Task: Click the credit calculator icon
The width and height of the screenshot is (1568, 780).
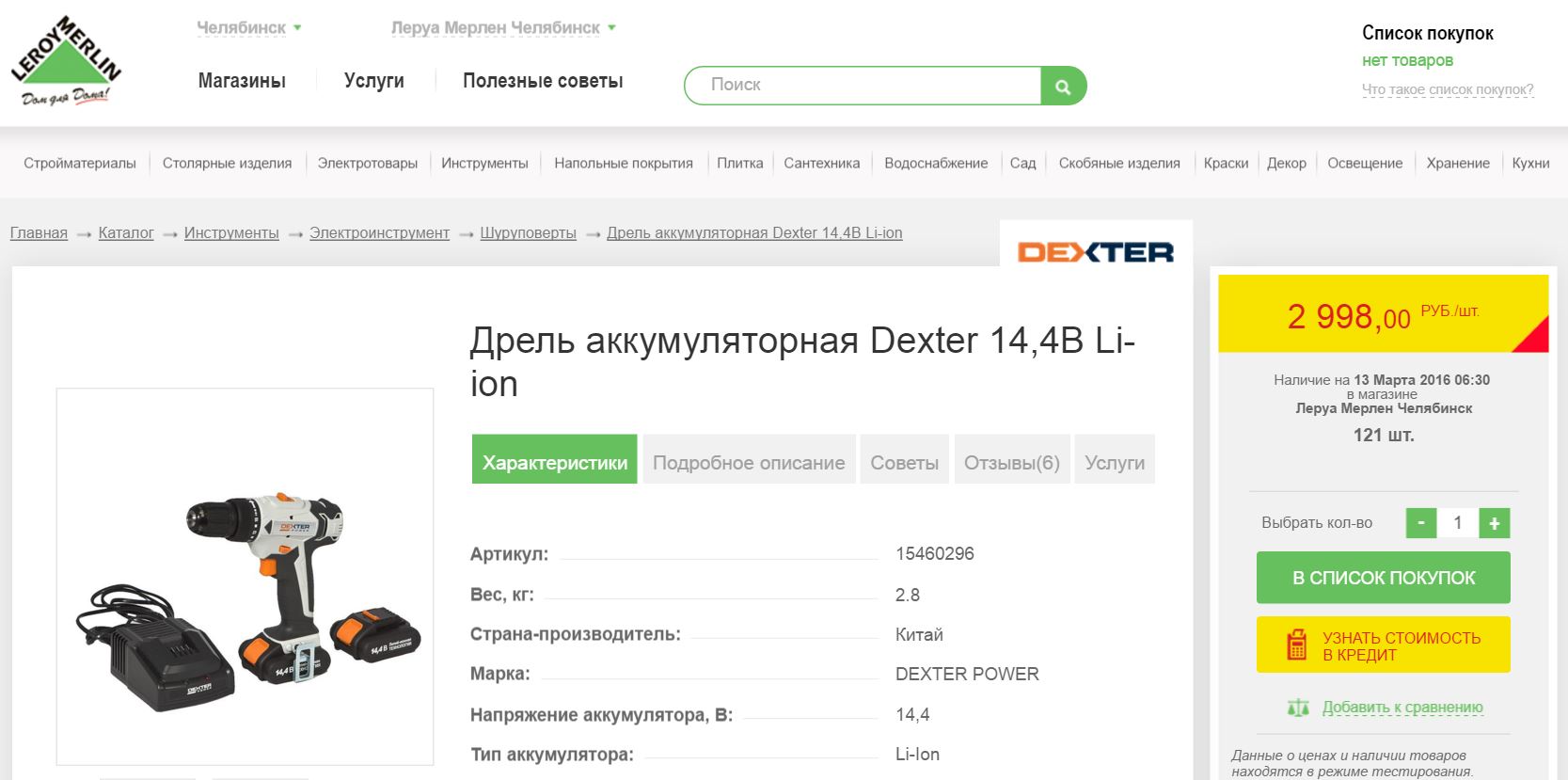Action: pos(1297,645)
